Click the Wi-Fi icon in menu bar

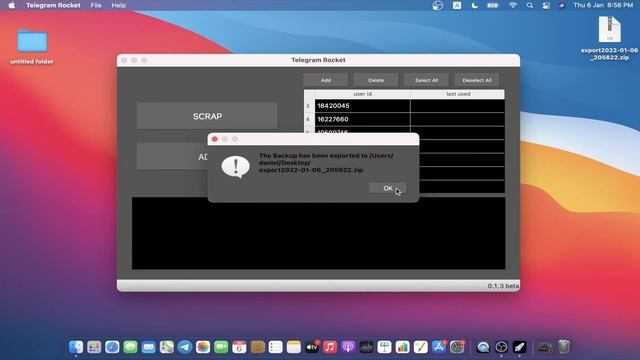click(x=513, y=5)
